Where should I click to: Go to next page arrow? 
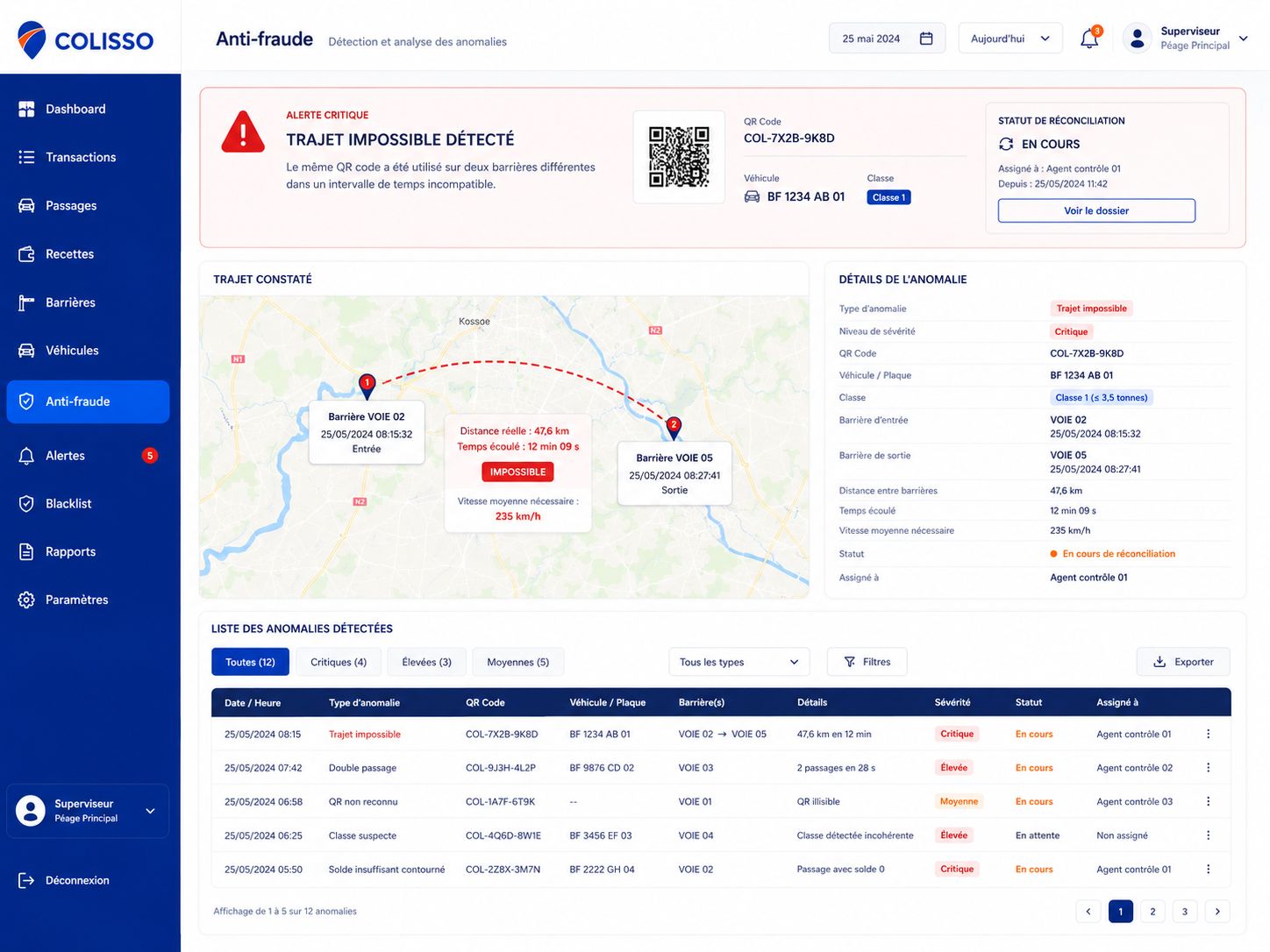pos(1217,912)
